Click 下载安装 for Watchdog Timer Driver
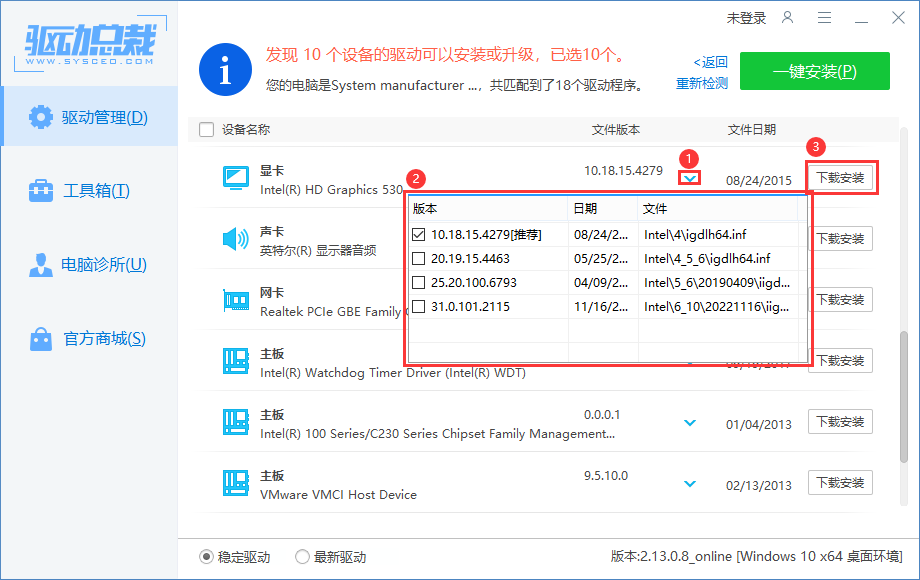Viewport: 920px width, 580px height. [840, 361]
